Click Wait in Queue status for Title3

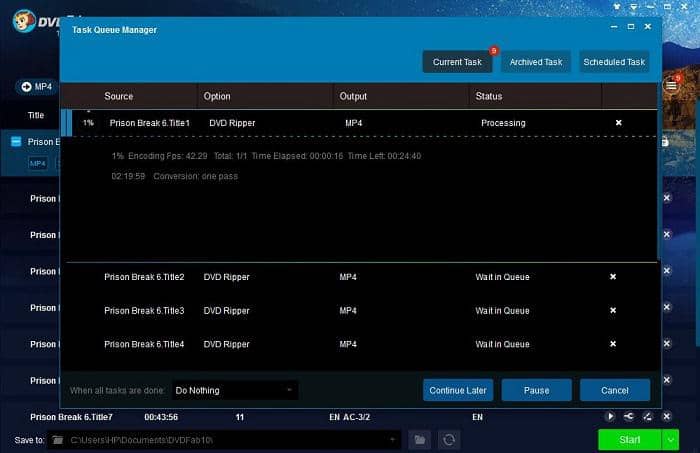pos(502,311)
